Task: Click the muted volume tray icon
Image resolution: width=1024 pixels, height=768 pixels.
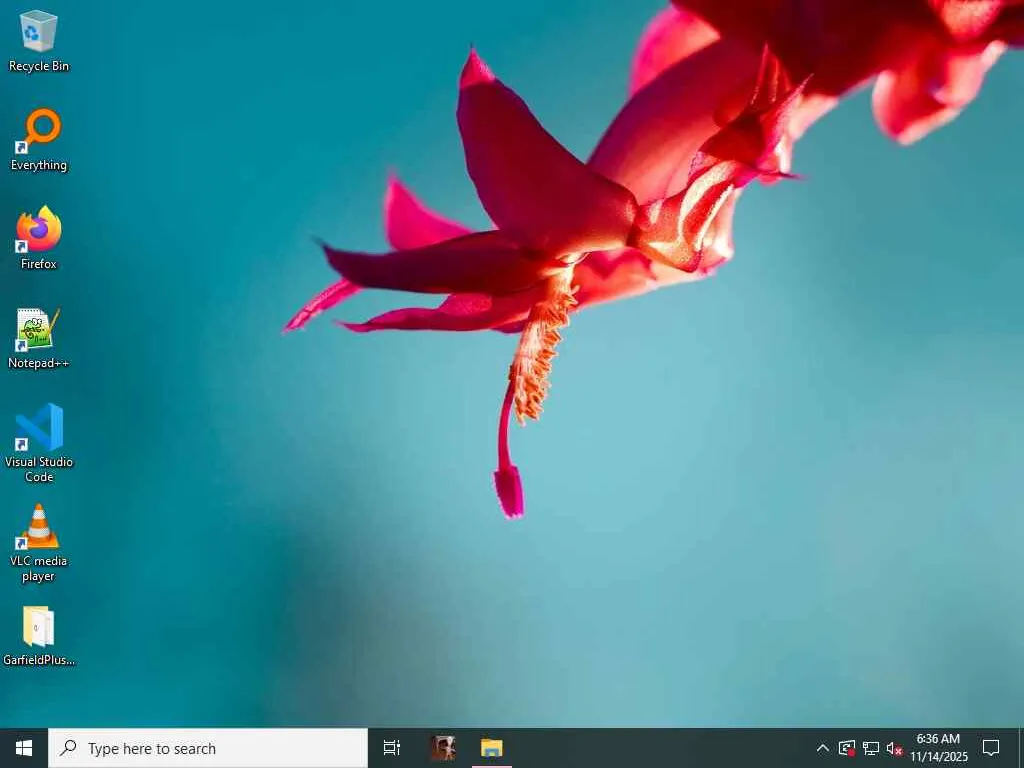Action: (894, 748)
